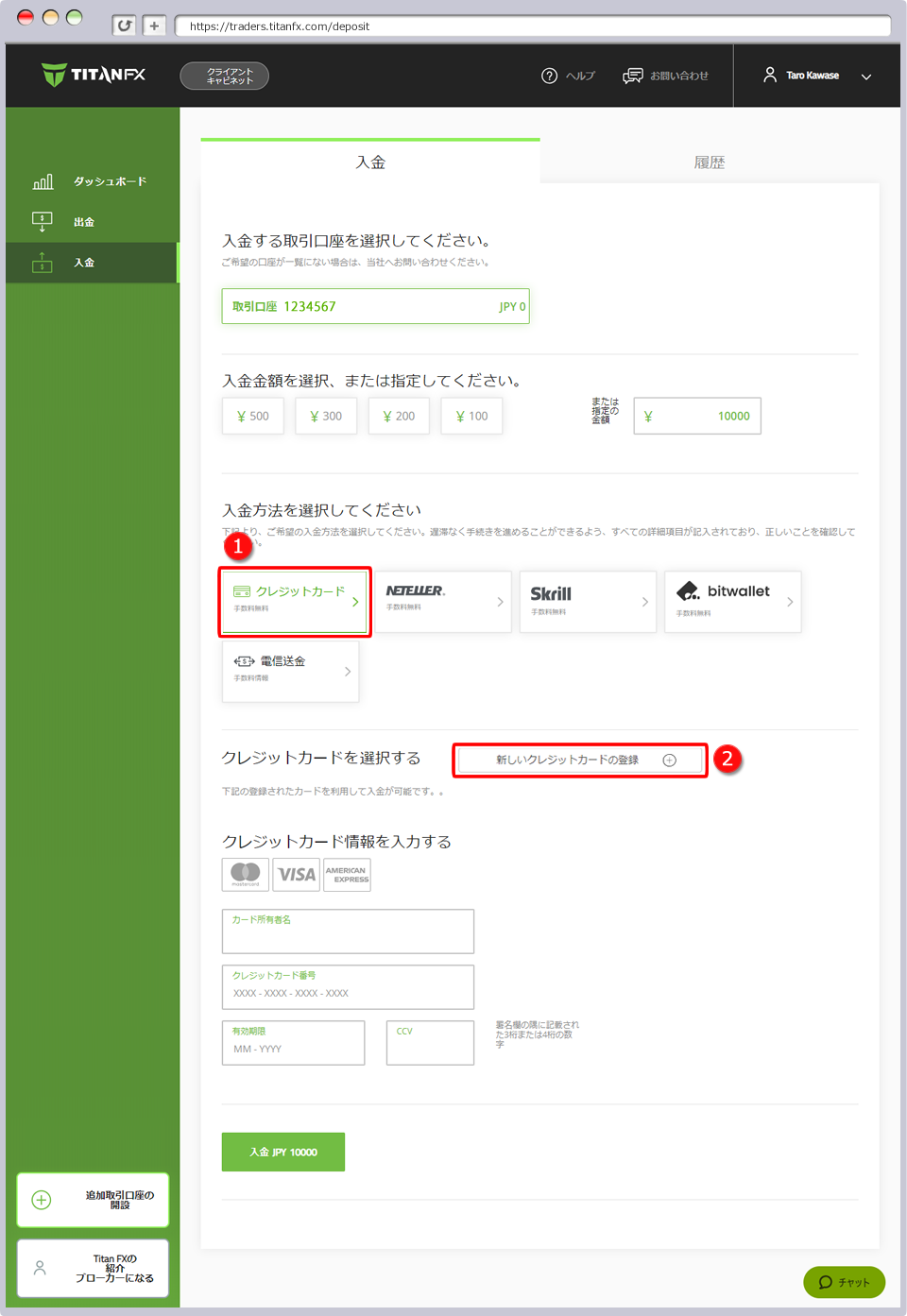Expand the Taro Kawase account dropdown
Screen dimensions: 907x1316
click(865, 77)
